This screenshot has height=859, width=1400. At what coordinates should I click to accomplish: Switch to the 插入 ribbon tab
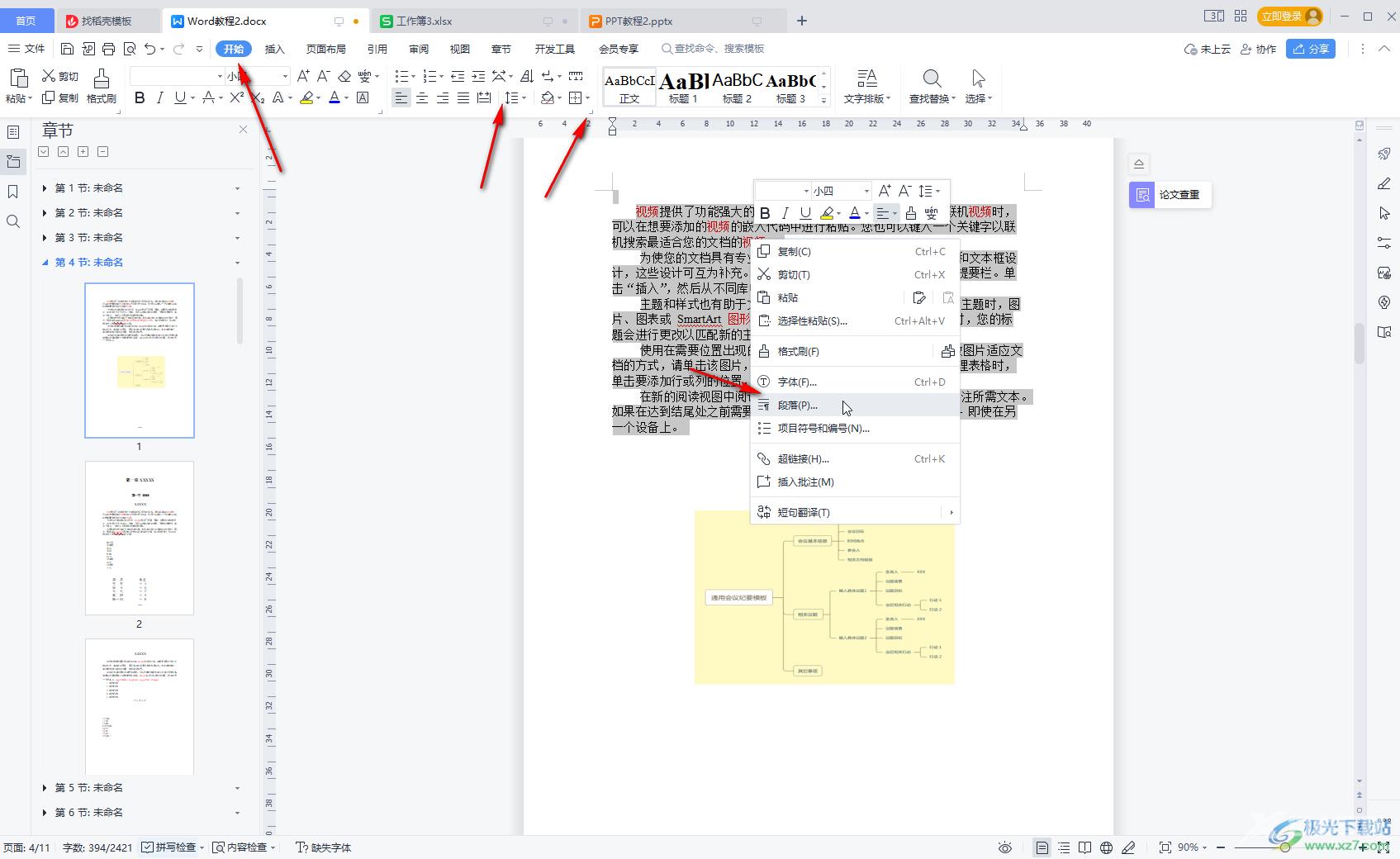tap(274, 49)
